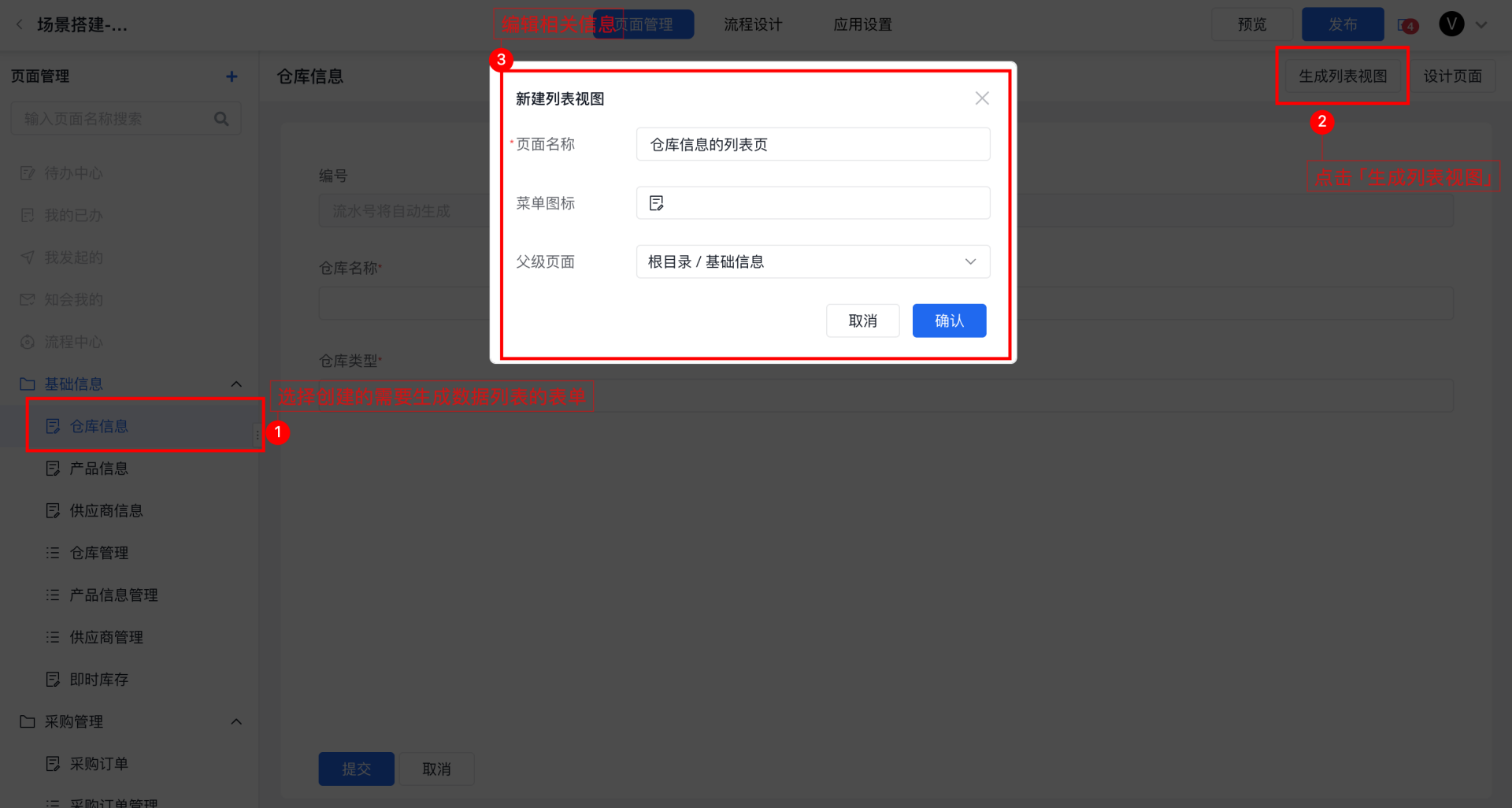Select 仓库管理 list page in sidebar
Image resolution: width=1512 pixels, height=808 pixels.
tap(98, 553)
